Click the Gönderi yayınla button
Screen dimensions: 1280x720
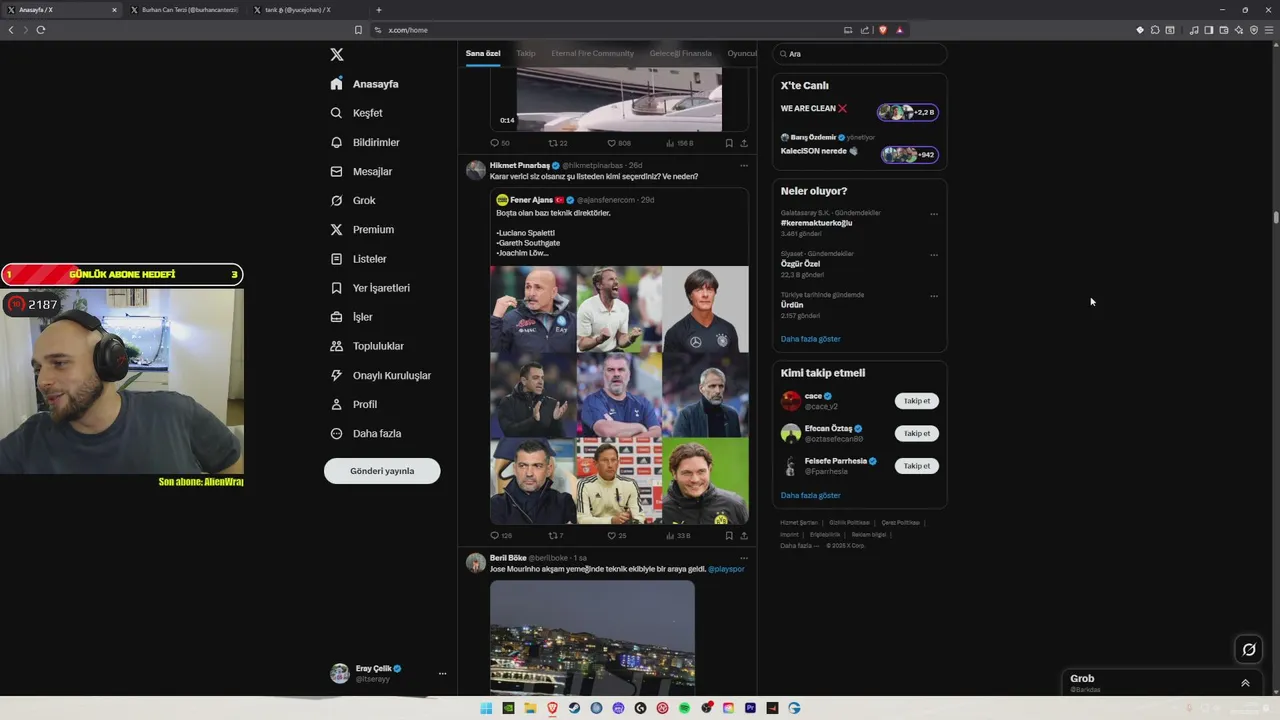pos(382,471)
